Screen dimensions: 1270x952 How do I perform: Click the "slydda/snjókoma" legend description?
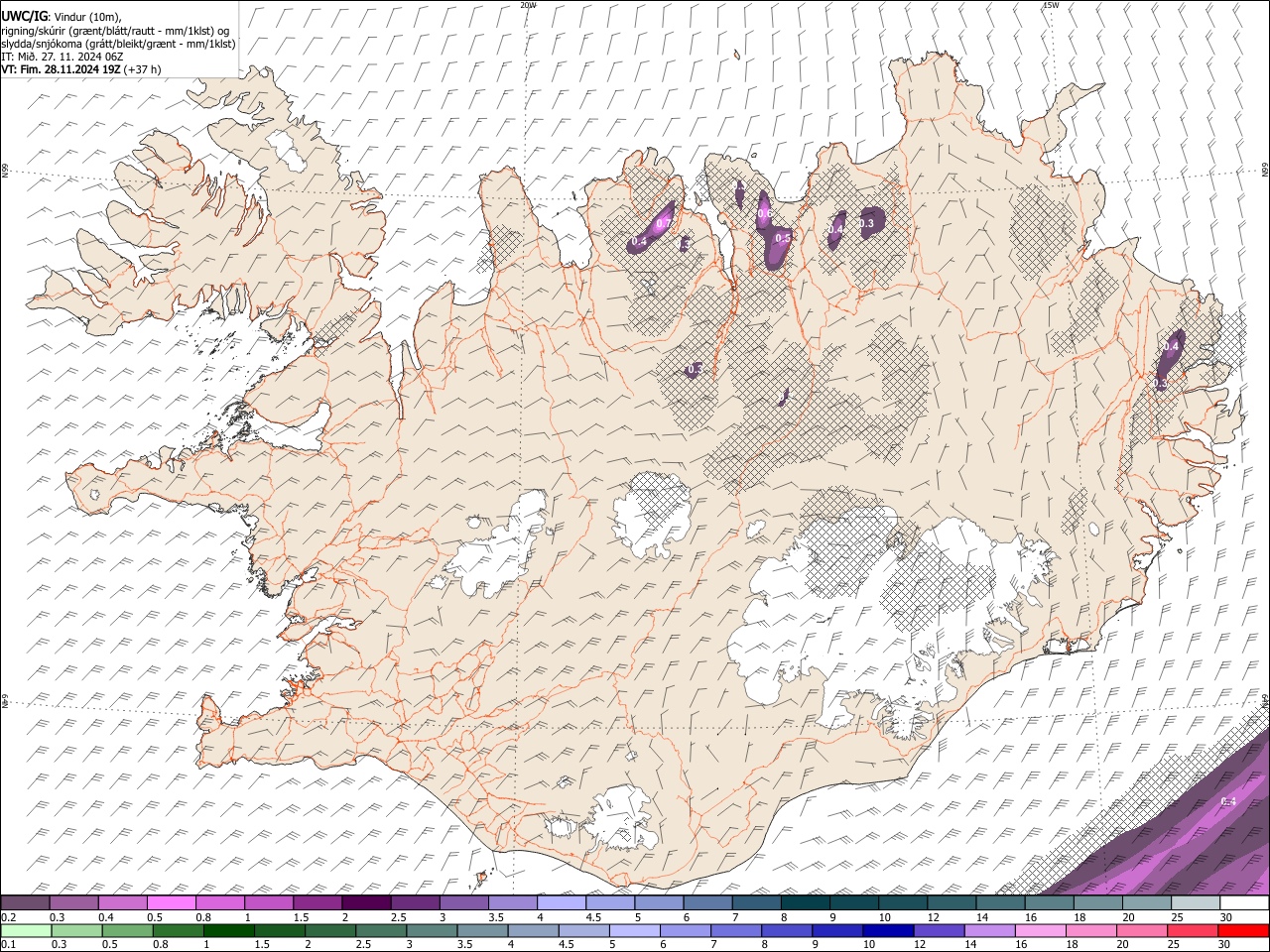tap(41, 44)
